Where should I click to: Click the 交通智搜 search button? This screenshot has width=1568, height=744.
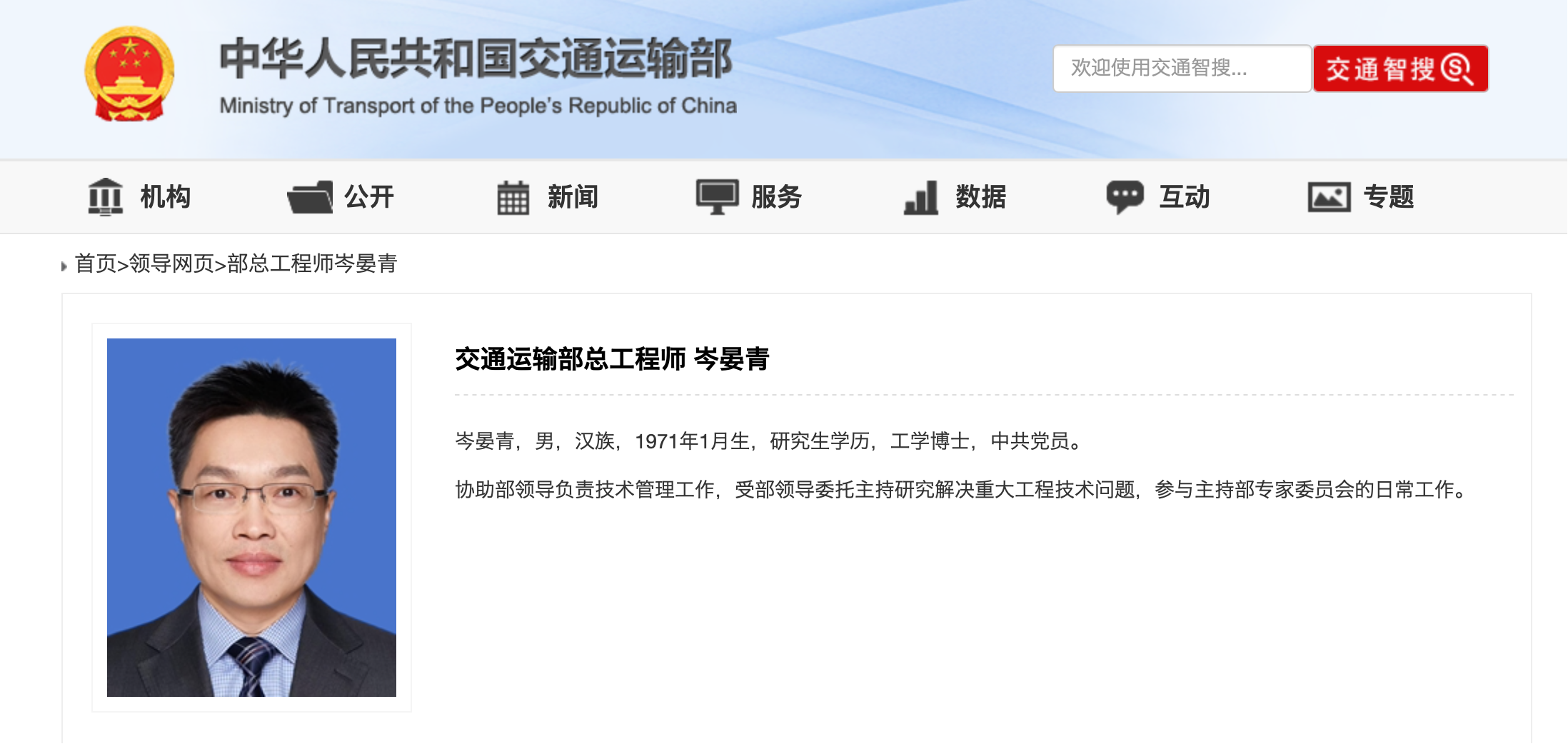[1401, 69]
